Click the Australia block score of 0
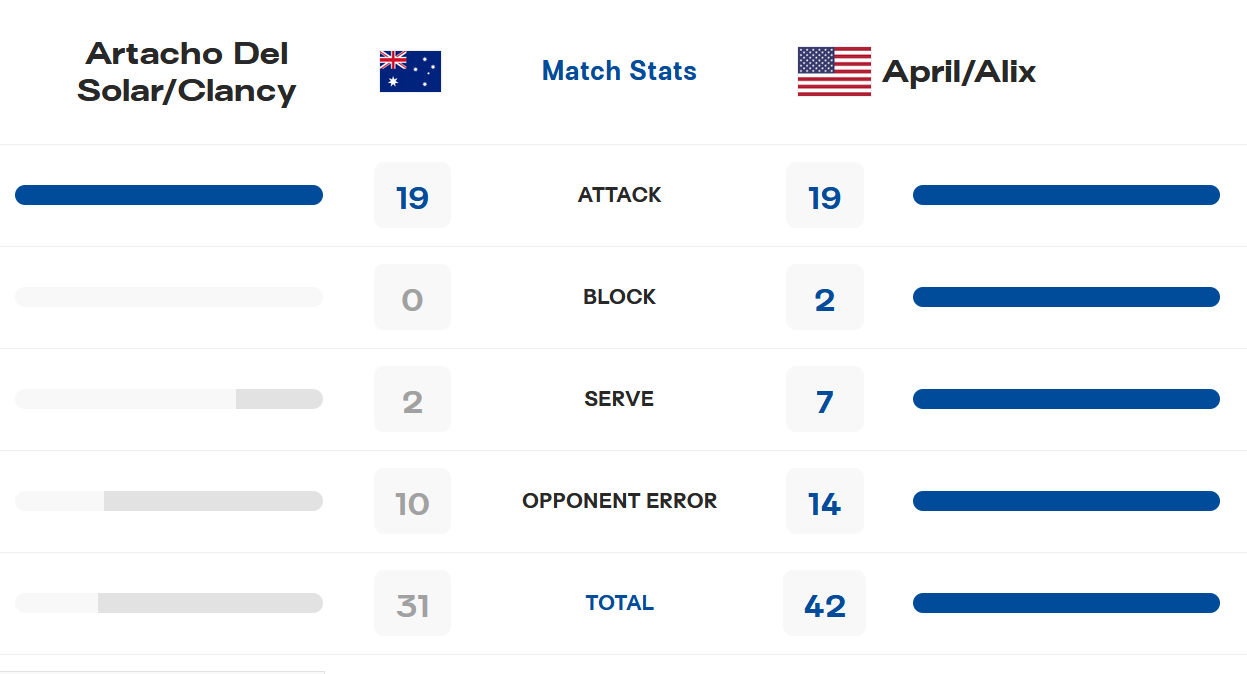Screen dimensions: 1247x674 (x=412, y=297)
